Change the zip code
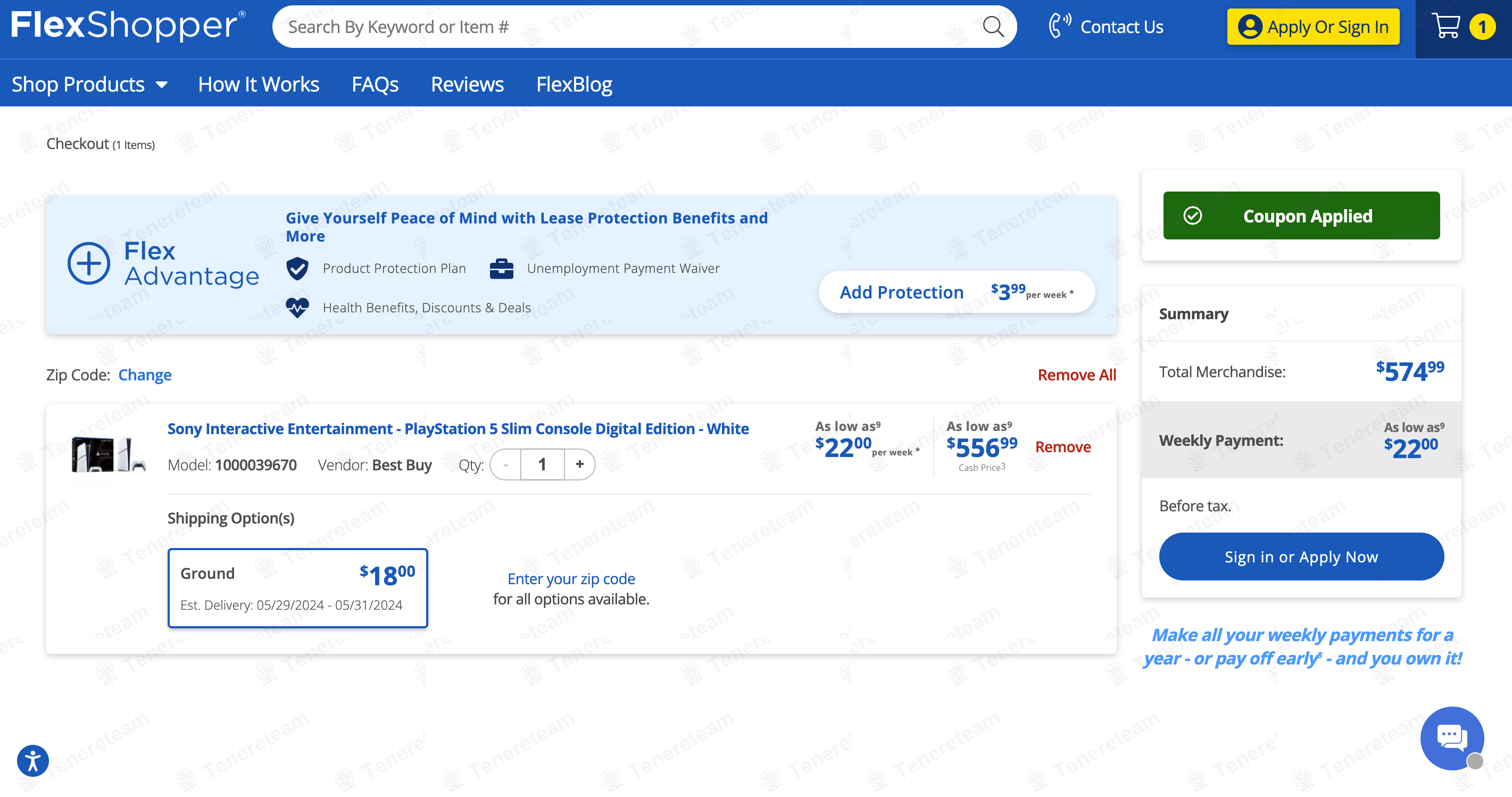 click(x=145, y=375)
